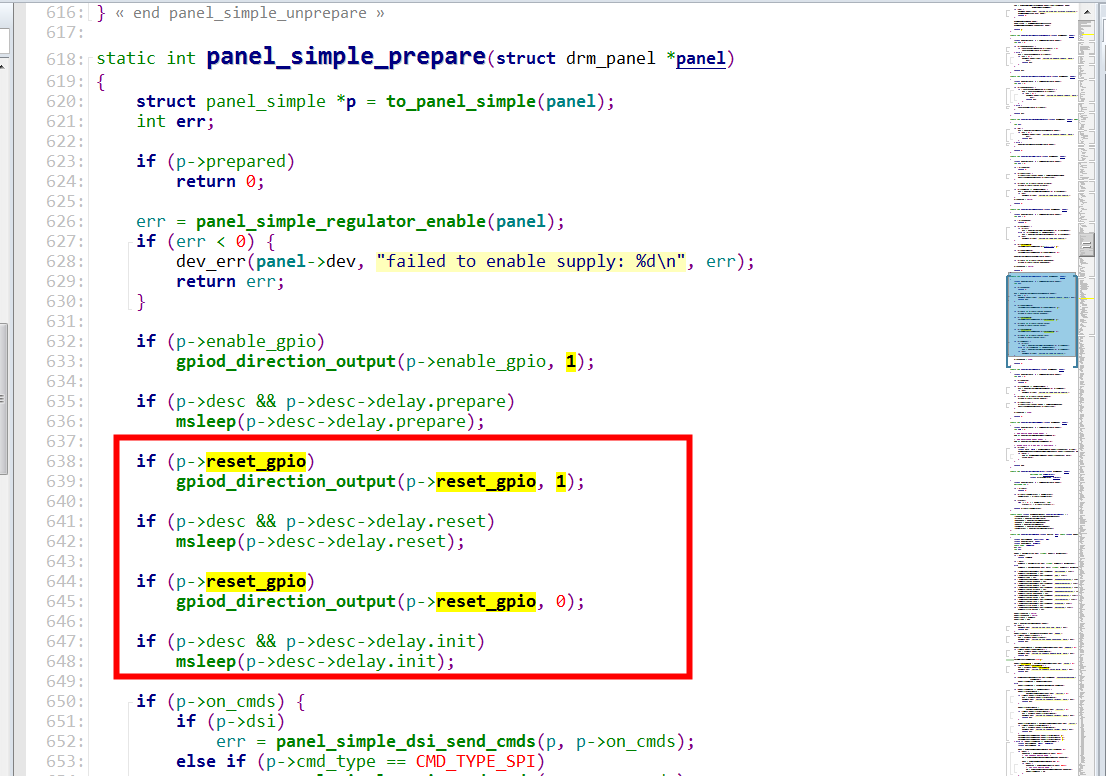Click highlighted reset_gpio on line 644
Viewport: 1106px width, 776px height.
pyautogui.click(x=256, y=581)
